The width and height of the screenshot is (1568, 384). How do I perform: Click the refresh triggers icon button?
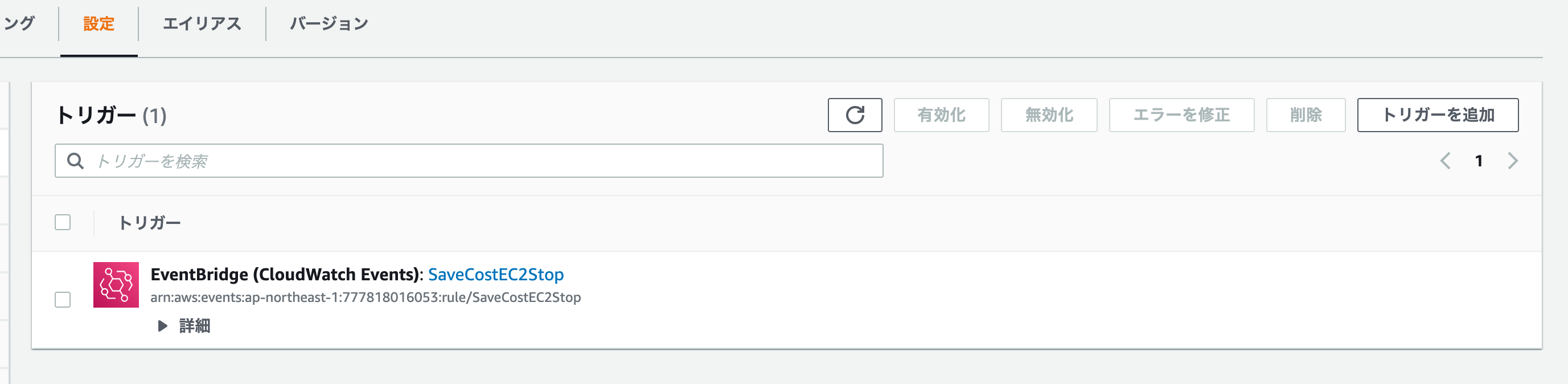(x=855, y=115)
